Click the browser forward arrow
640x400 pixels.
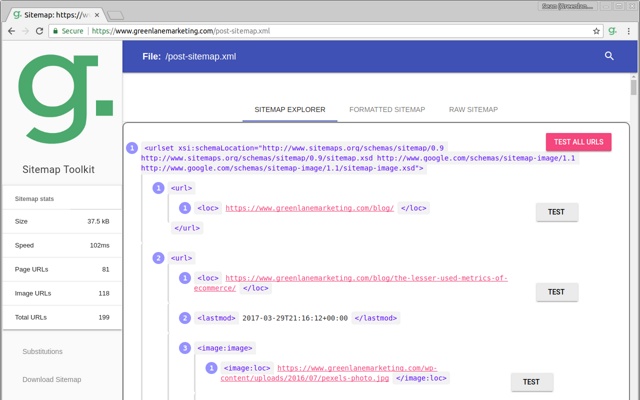(x=25, y=31)
